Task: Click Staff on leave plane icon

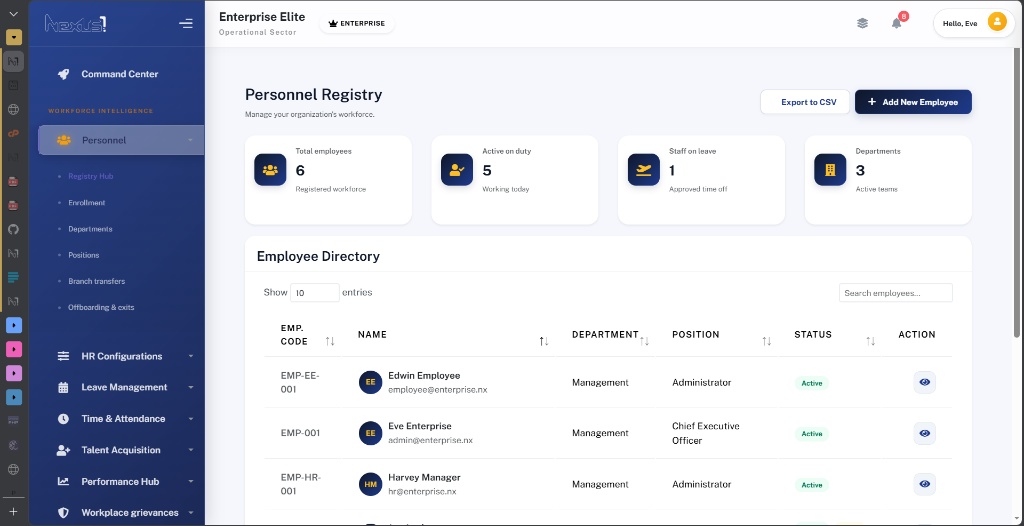Action: (x=644, y=170)
